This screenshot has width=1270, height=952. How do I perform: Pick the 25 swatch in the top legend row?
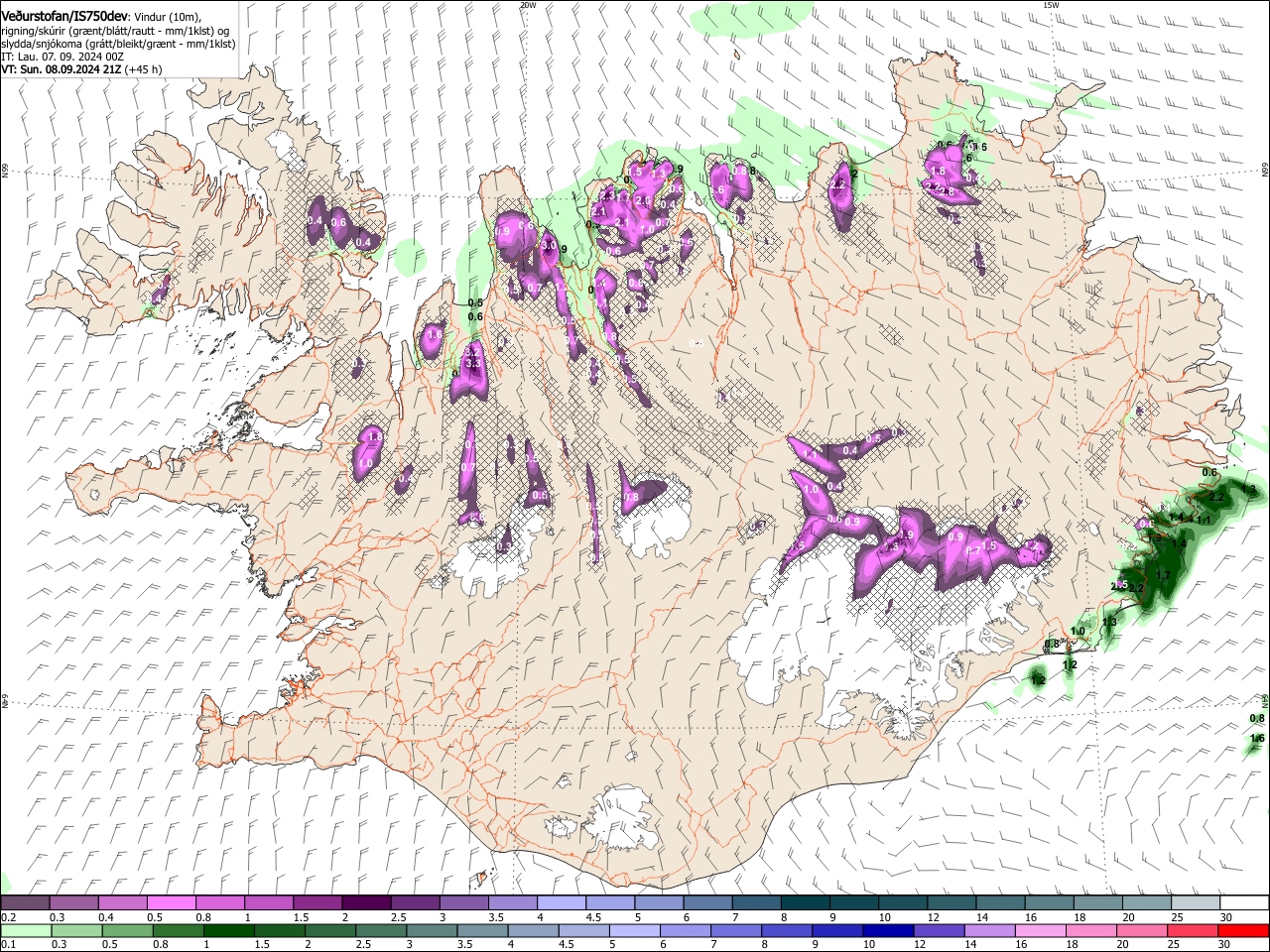tap(1195, 902)
